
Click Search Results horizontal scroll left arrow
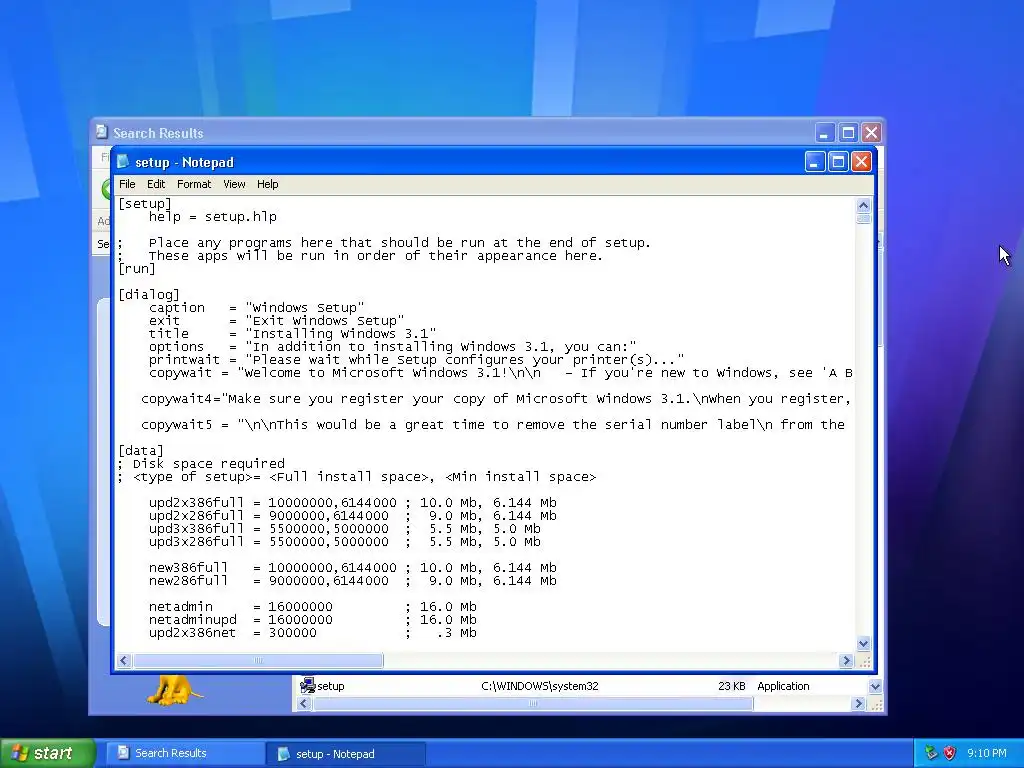[x=304, y=704]
